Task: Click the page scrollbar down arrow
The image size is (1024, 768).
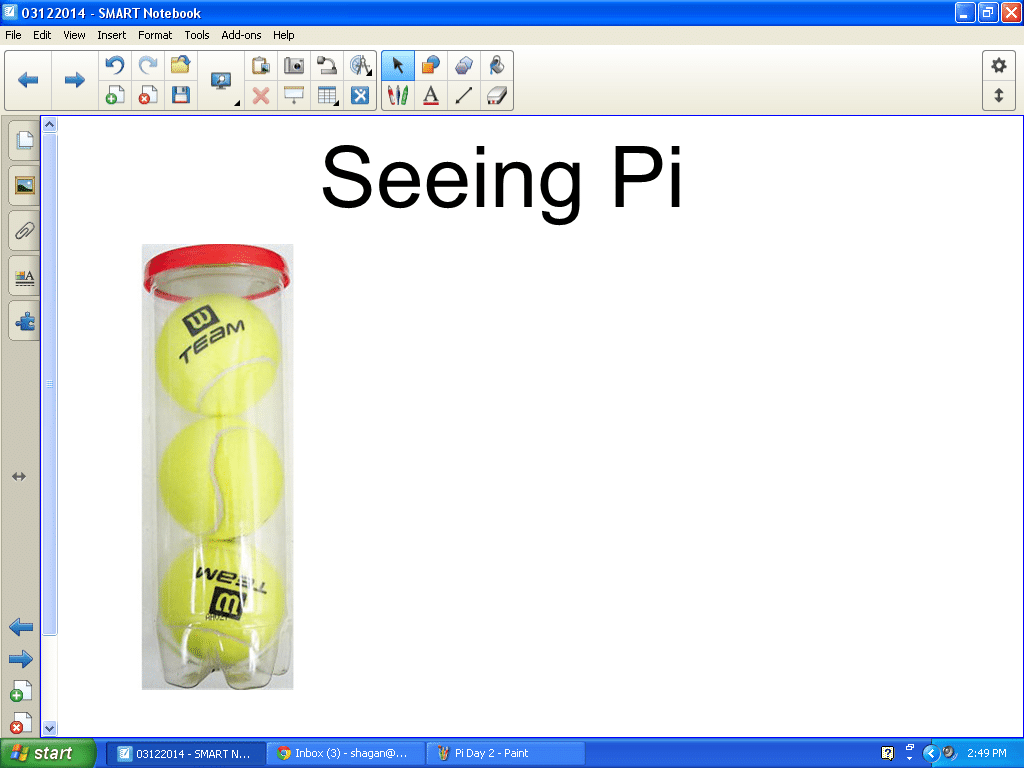Action: pyautogui.click(x=50, y=728)
